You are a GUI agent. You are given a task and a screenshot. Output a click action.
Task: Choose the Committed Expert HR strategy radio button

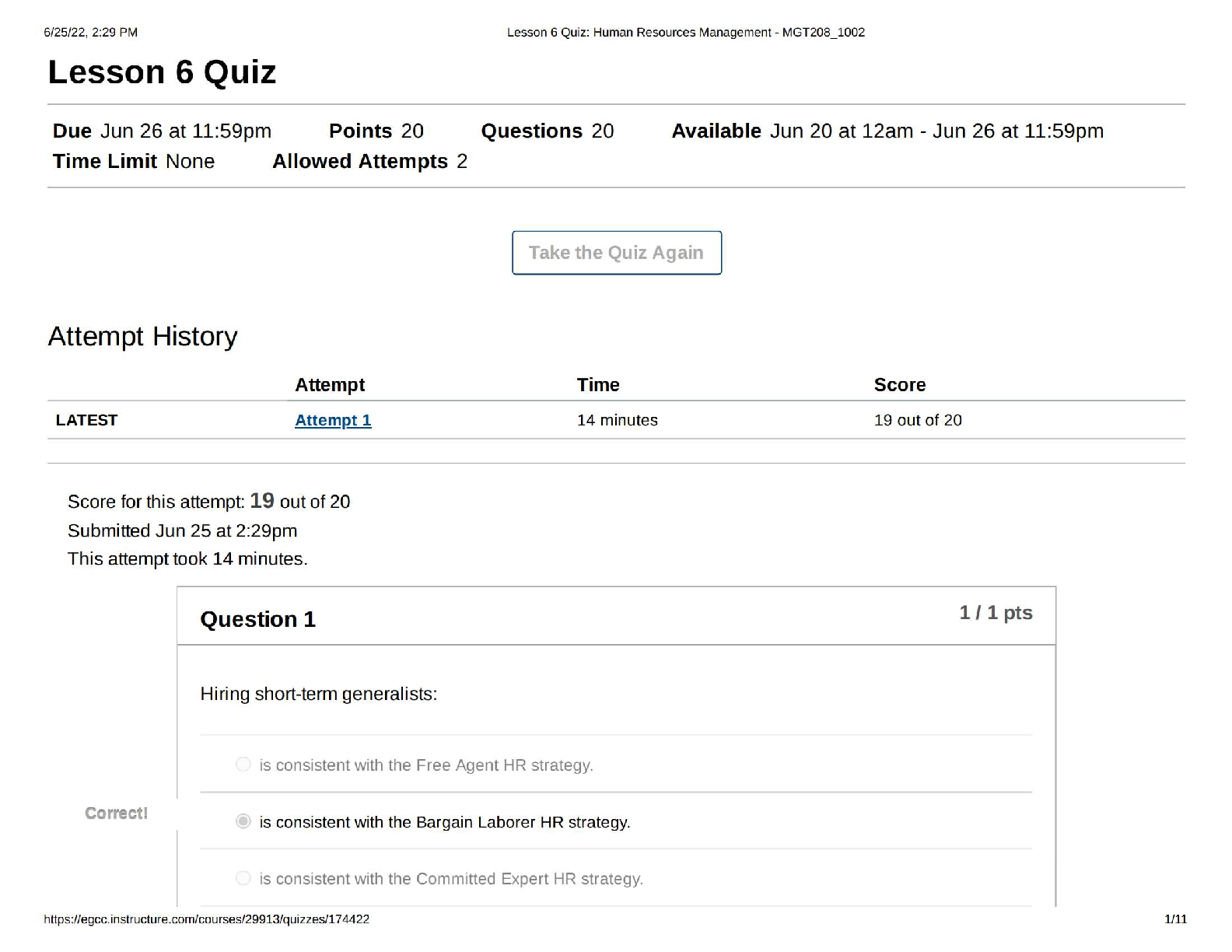pos(243,878)
